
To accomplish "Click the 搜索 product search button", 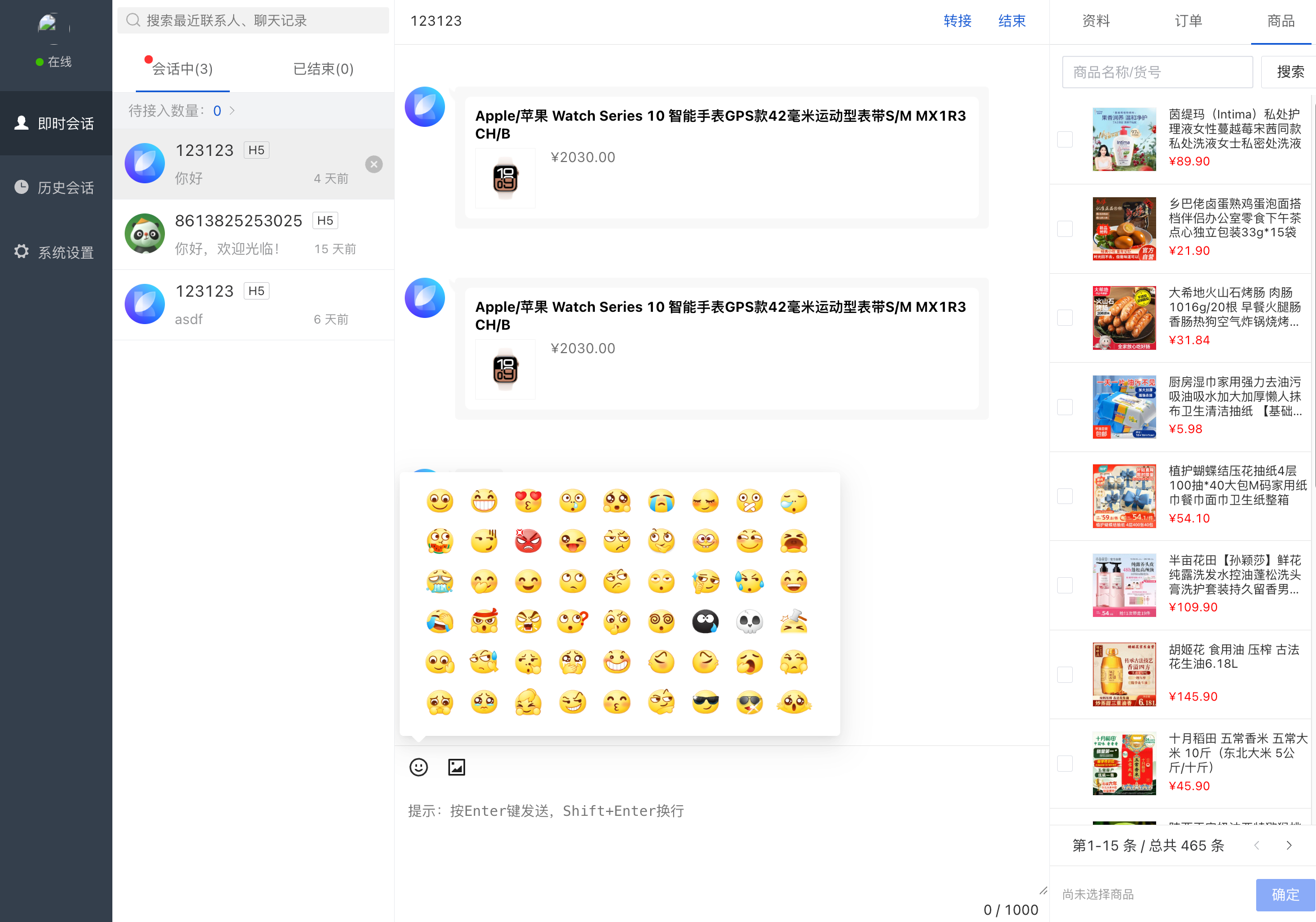I will point(1290,72).
